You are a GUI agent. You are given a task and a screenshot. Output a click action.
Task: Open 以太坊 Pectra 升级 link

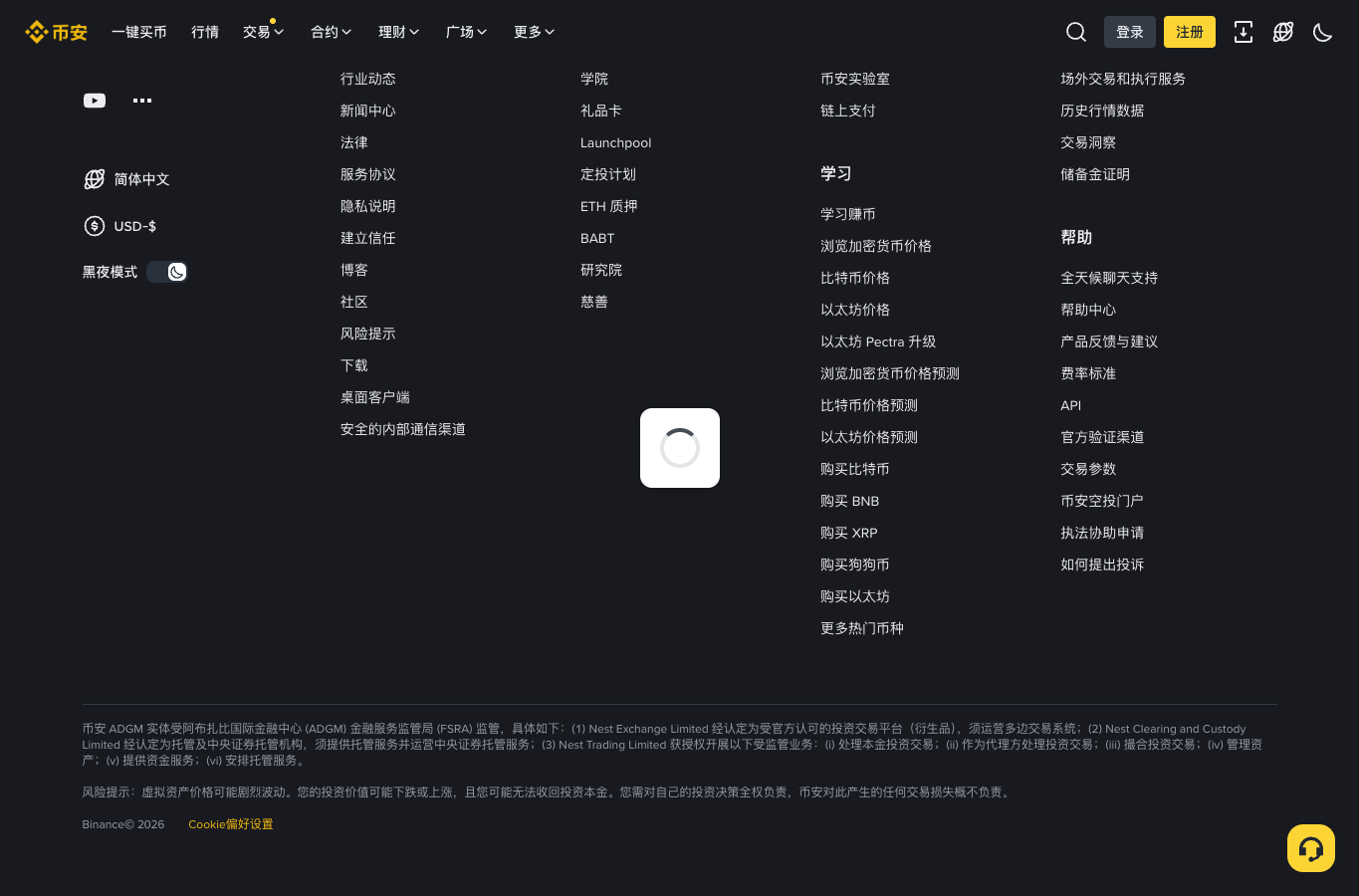click(x=878, y=341)
